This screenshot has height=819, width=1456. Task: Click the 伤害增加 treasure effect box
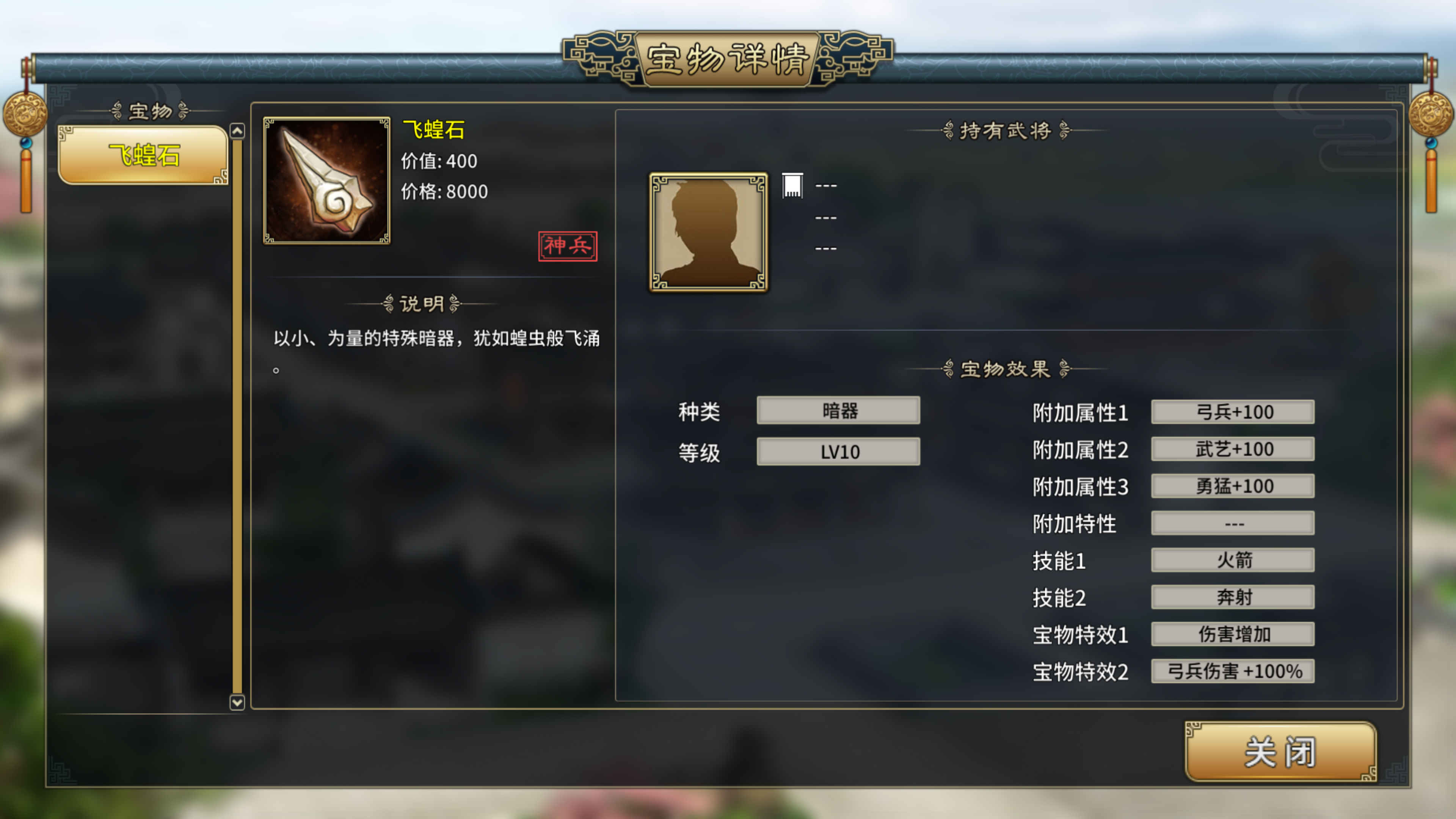(x=1233, y=634)
